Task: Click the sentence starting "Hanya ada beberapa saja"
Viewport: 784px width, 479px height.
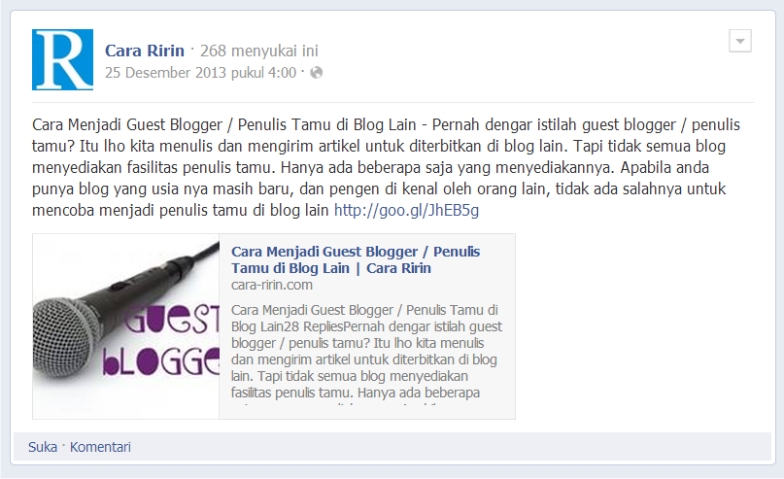Action: (x=446, y=168)
